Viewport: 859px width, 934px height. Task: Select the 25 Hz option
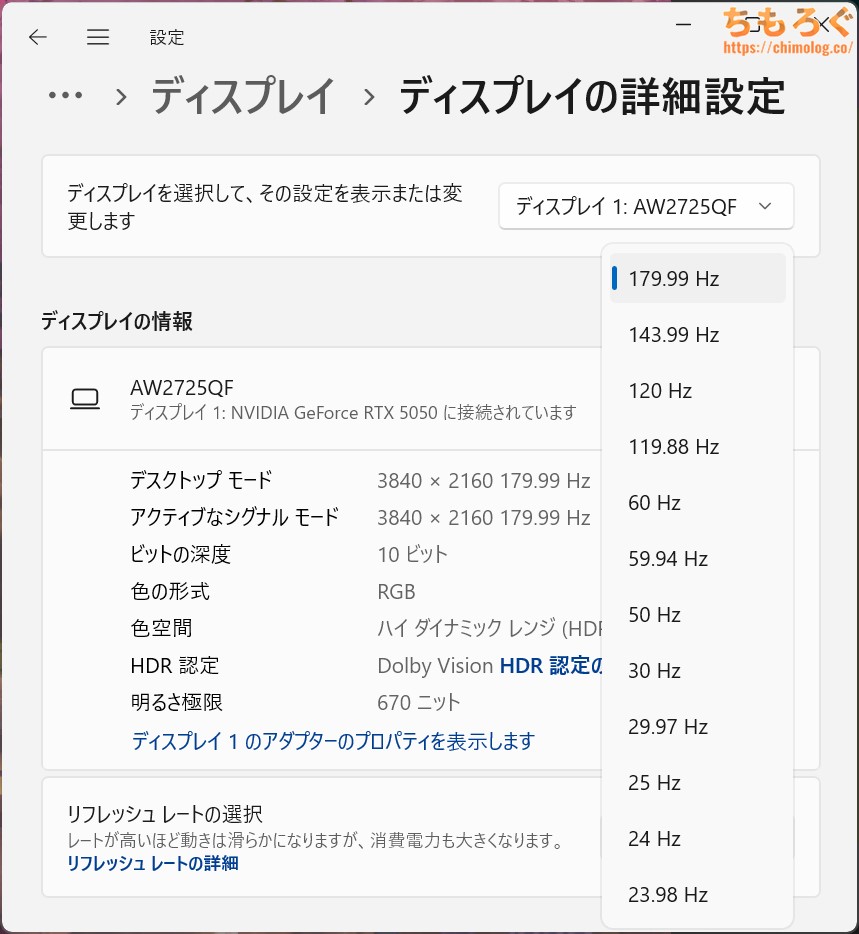click(x=698, y=783)
